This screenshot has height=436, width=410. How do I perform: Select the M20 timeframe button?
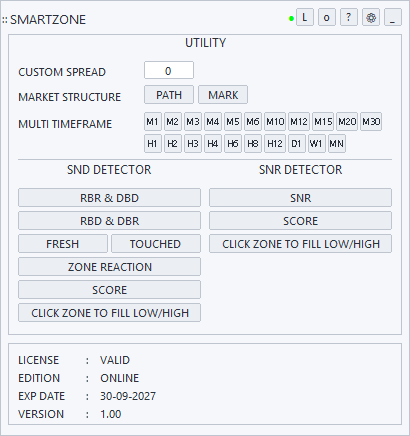tap(347, 122)
